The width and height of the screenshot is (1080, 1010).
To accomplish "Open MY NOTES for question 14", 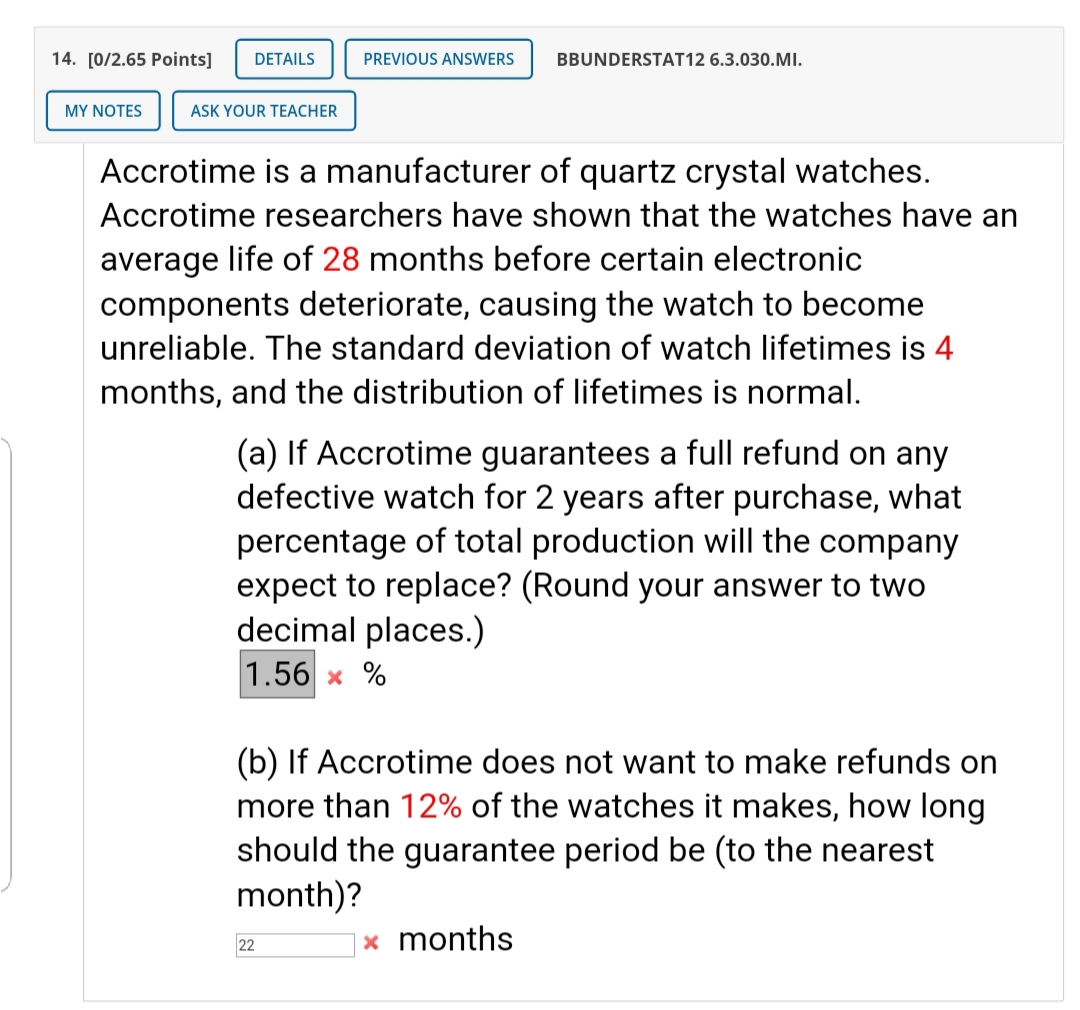I will pyautogui.click(x=102, y=111).
